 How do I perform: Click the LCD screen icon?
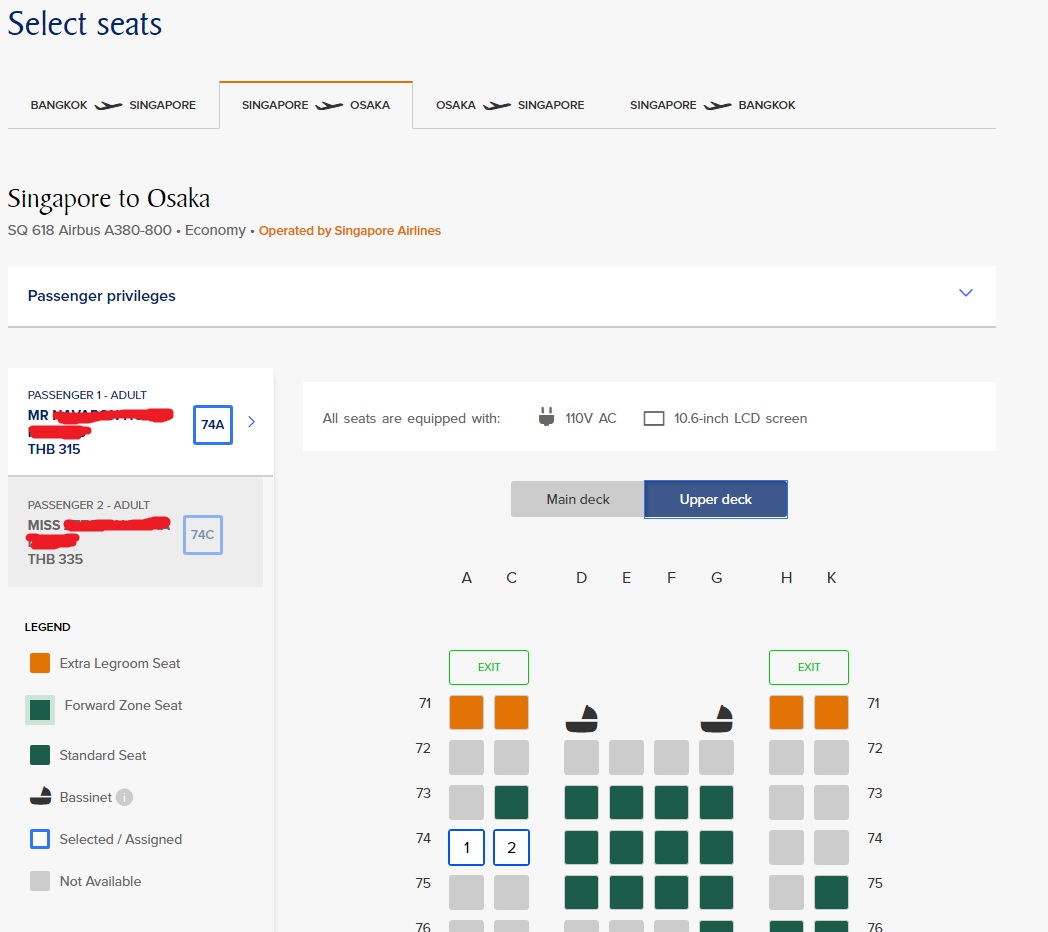point(654,419)
